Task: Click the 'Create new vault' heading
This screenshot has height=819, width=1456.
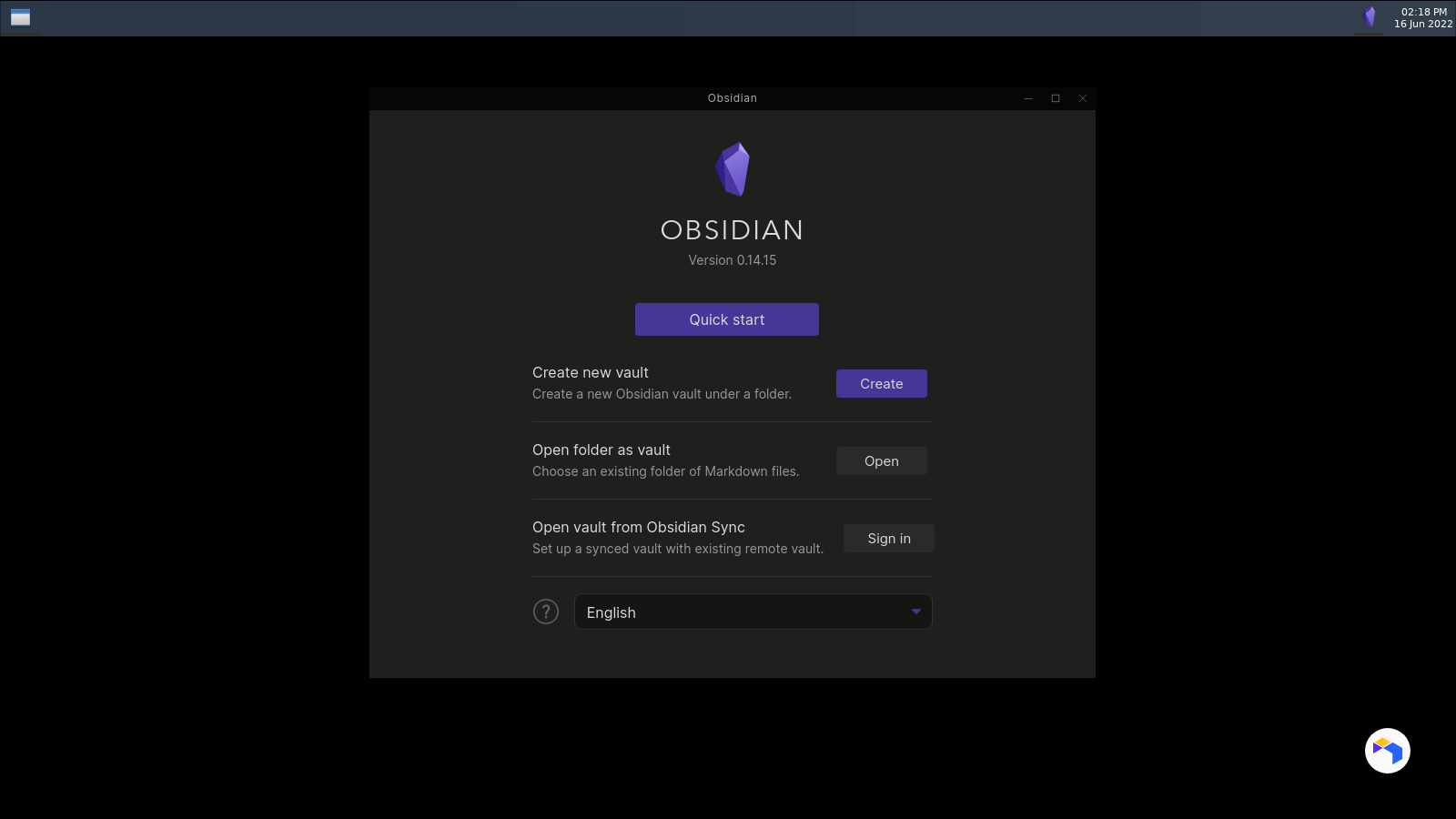Action: (591, 372)
